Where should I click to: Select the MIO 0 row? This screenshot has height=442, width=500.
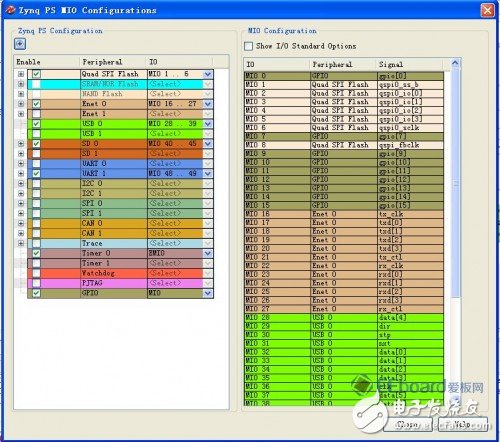(x=344, y=76)
